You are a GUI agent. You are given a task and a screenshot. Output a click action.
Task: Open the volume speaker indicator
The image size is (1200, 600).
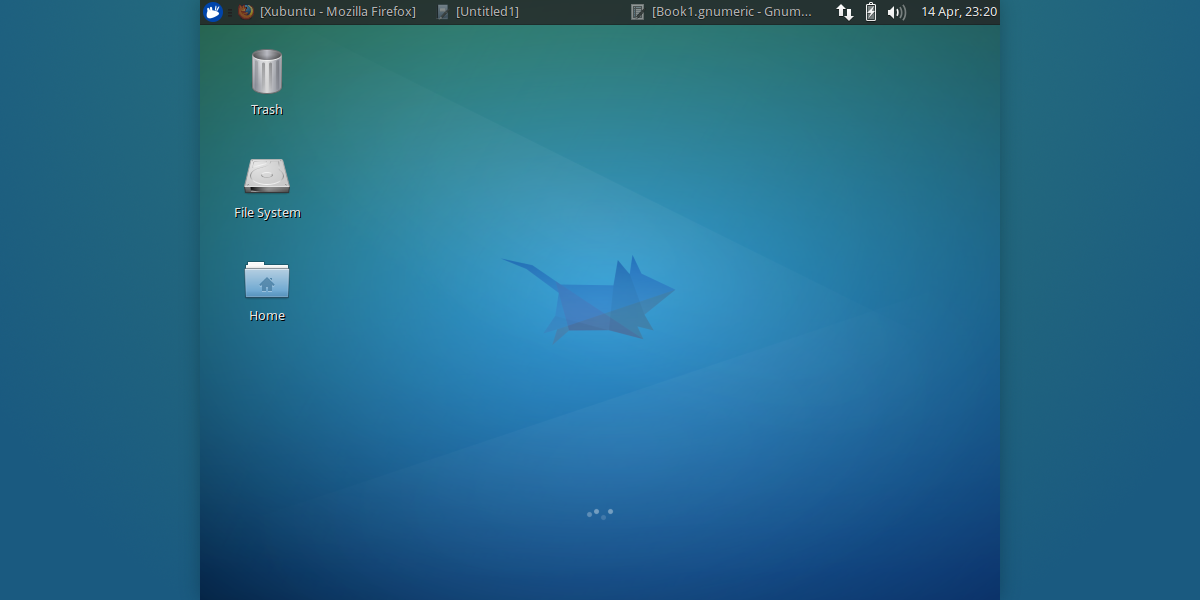(x=896, y=12)
